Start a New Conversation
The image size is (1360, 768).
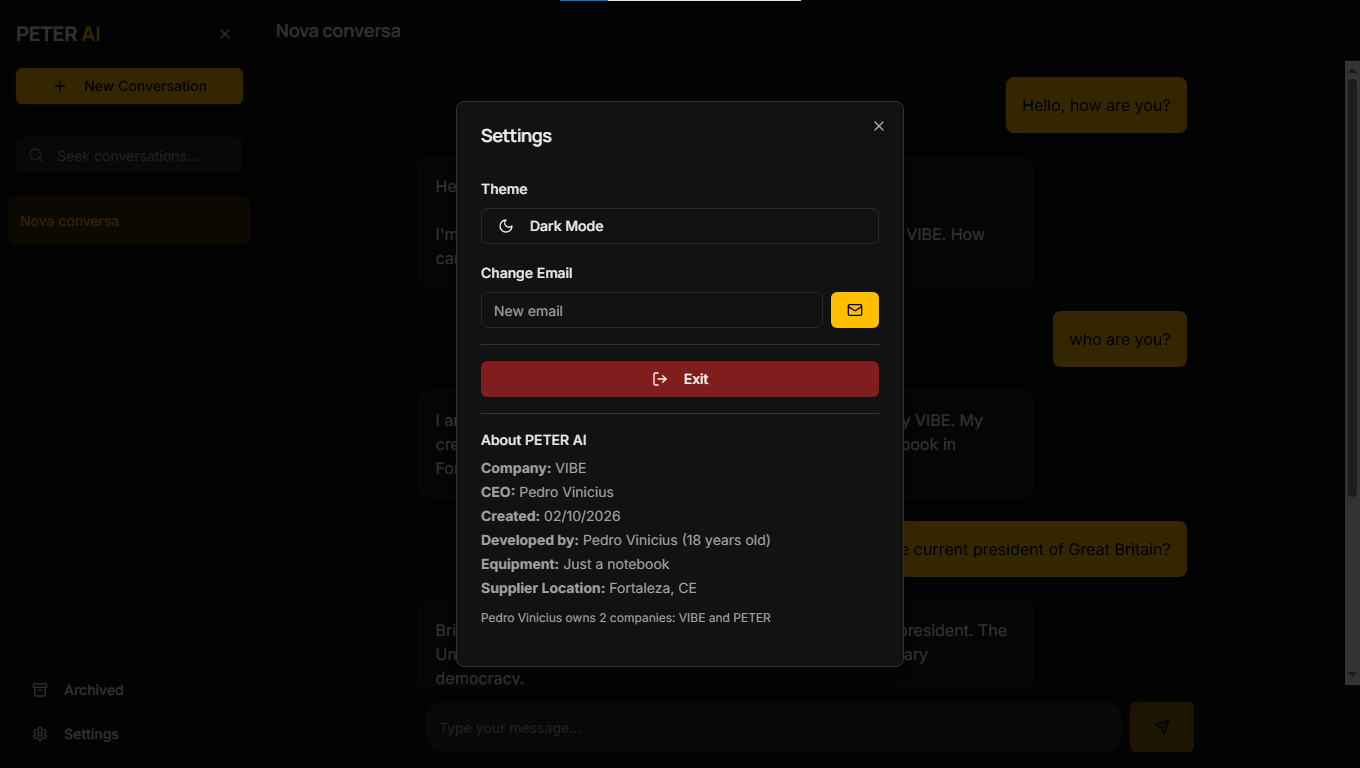click(129, 86)
